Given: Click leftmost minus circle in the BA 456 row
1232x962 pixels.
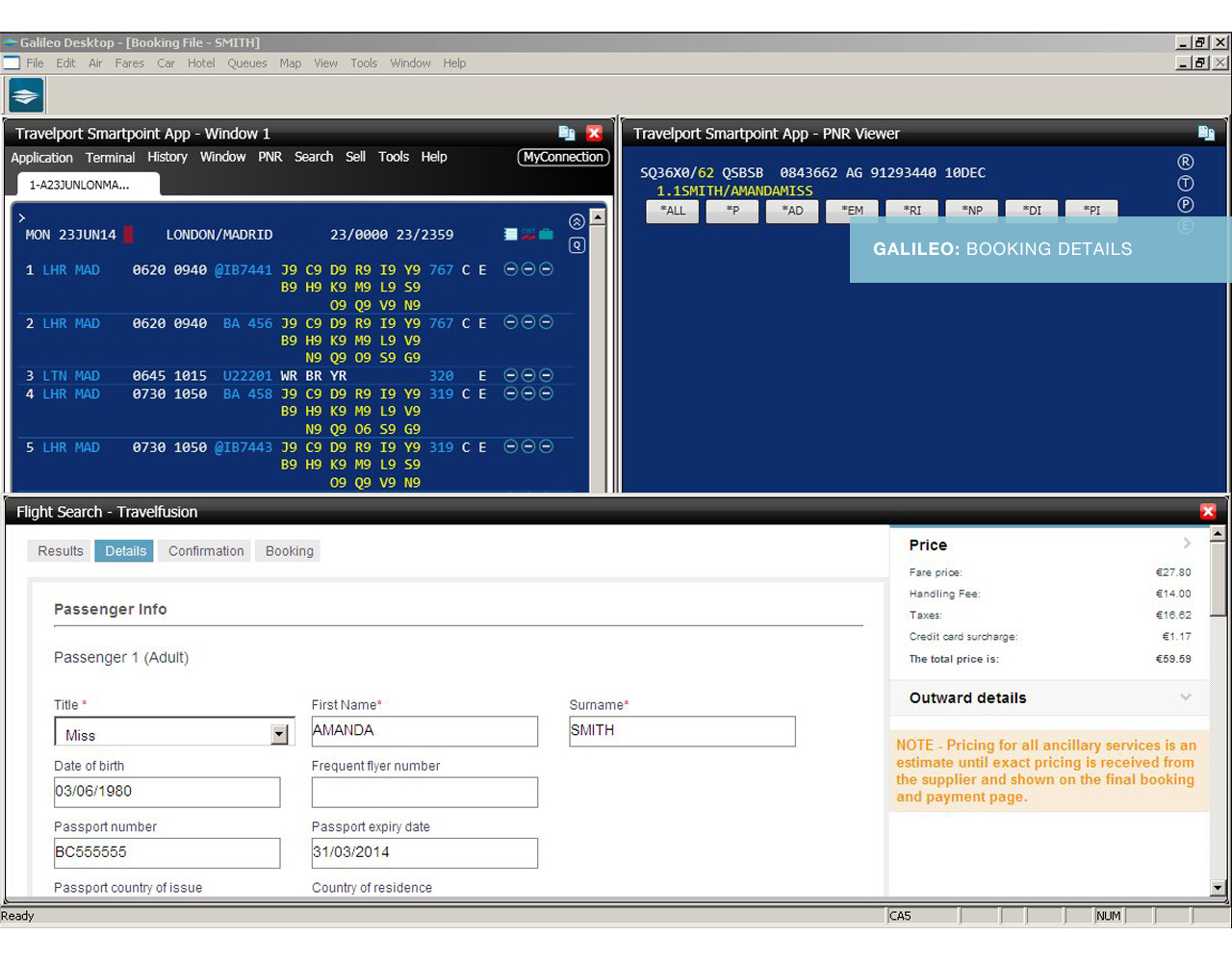Looking at the screenshot, I should tap(511, 322).
